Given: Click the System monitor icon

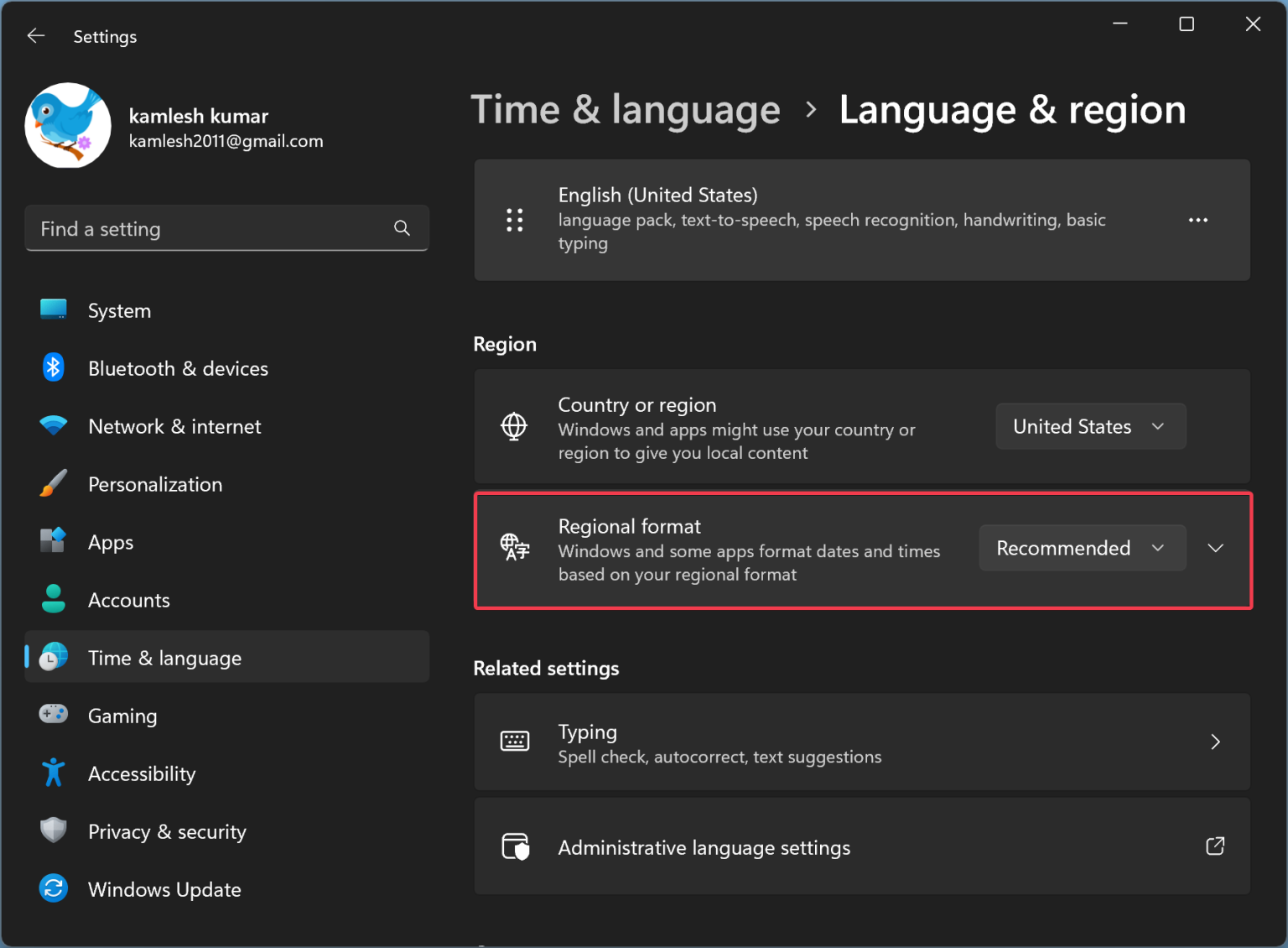Looking at the screenshot, I should pos(54,310).
